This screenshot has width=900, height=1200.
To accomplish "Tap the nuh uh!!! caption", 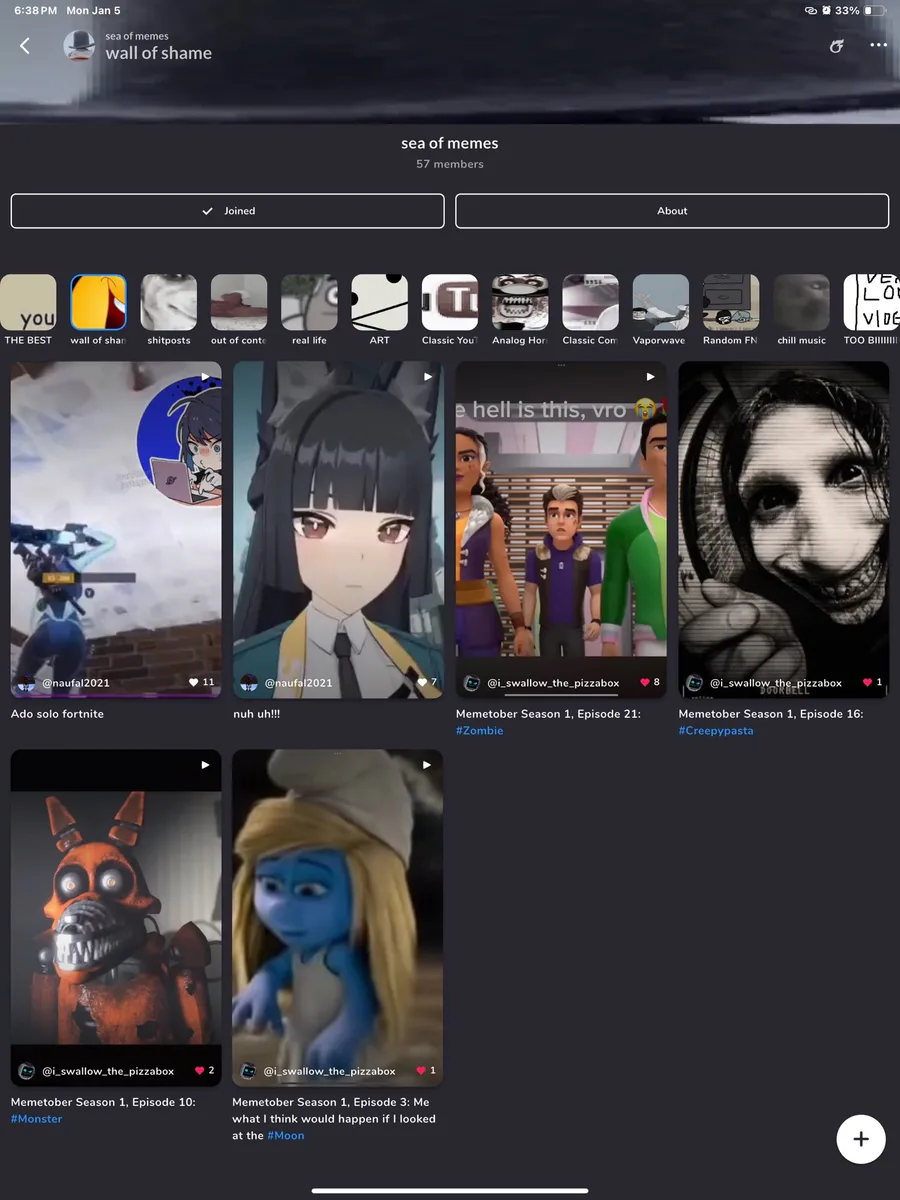I will (257, 714).
